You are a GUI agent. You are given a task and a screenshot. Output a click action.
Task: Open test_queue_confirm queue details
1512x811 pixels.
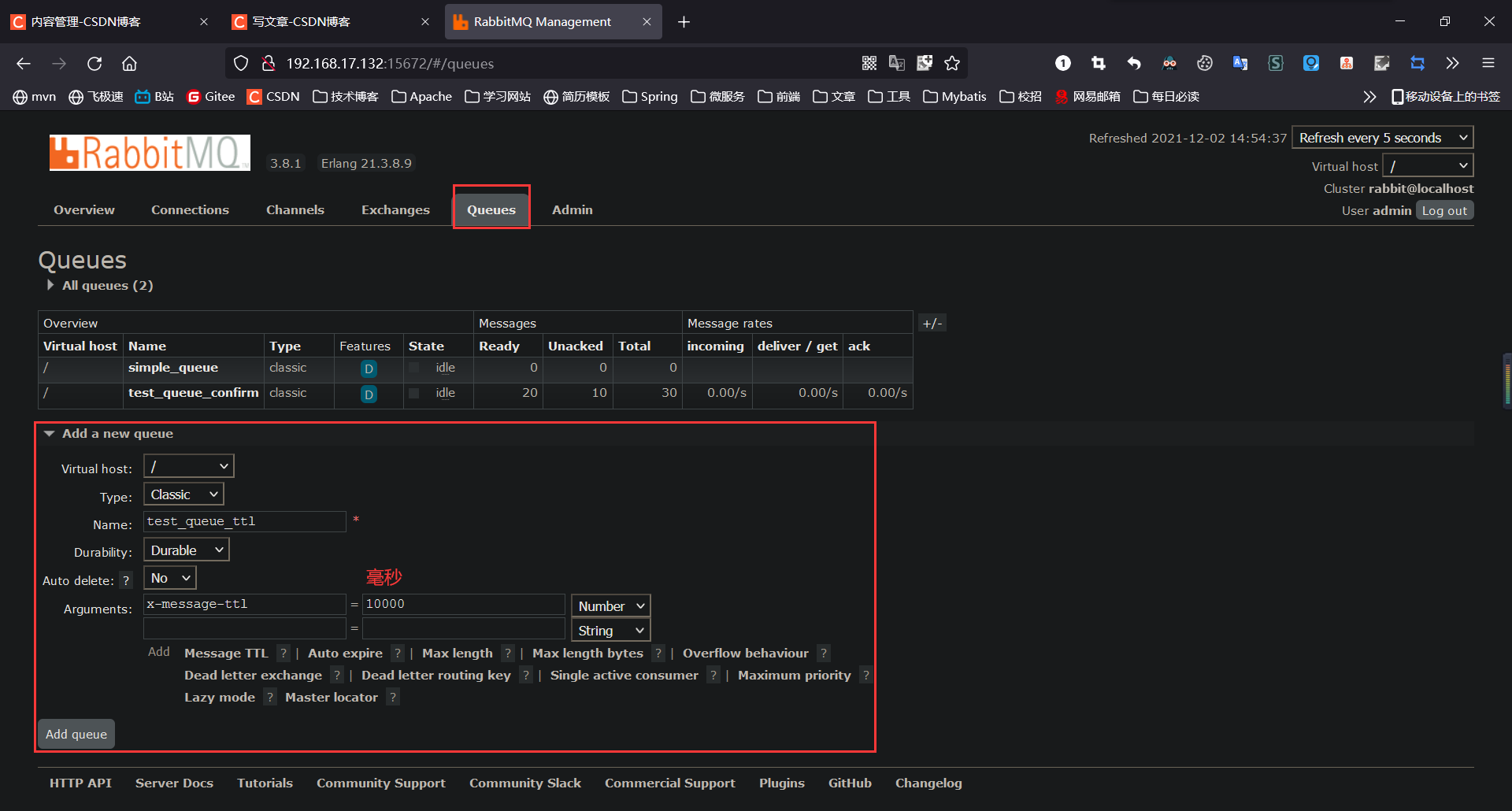pyautogui.click(x=194, y=393)
